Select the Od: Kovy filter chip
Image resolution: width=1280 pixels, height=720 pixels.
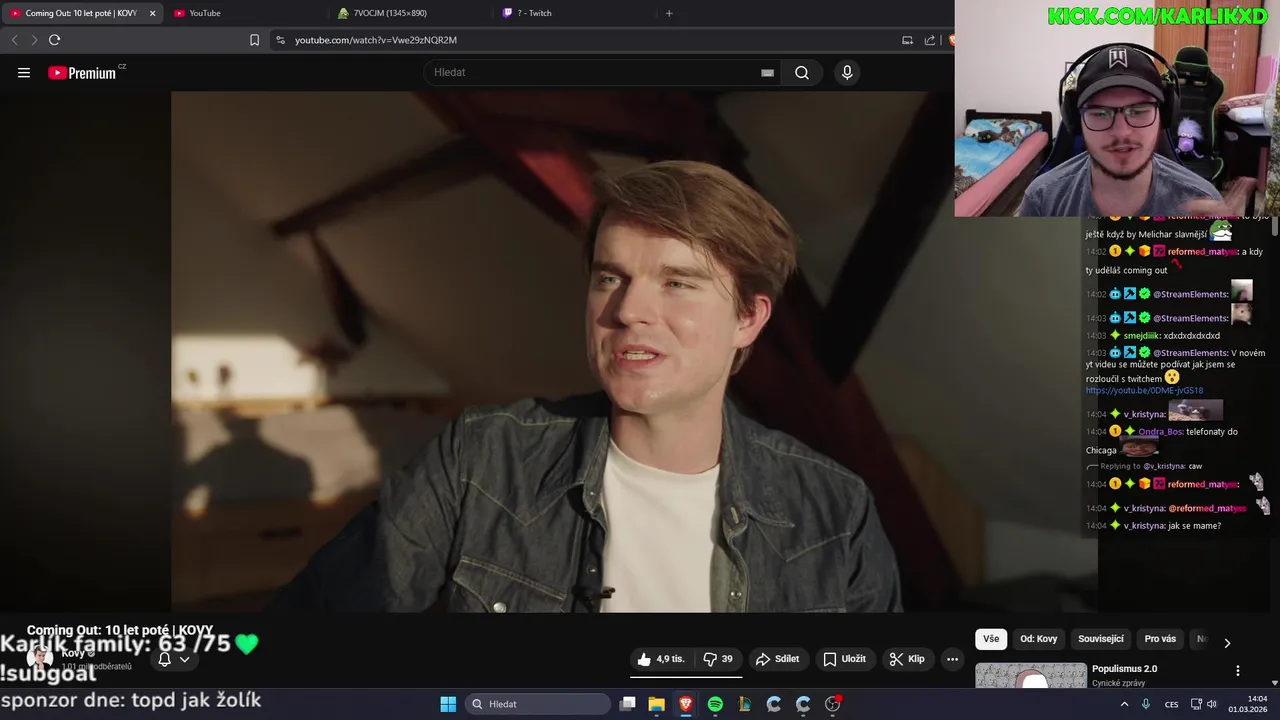(x=1038, y=639)
